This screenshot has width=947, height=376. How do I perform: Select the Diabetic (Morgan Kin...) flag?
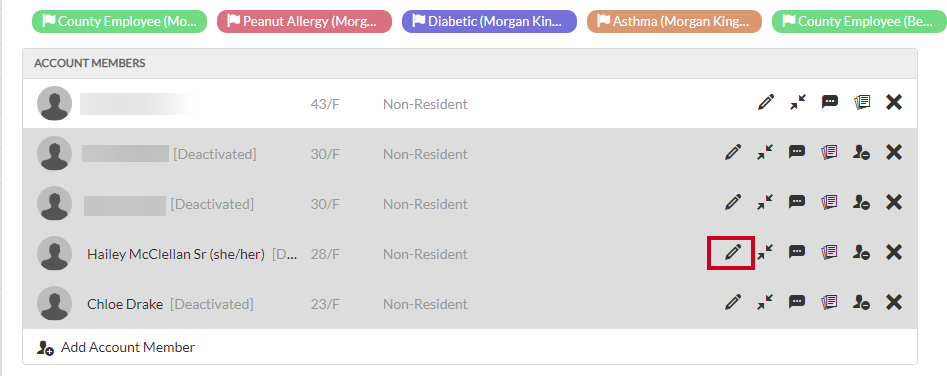coord(489,22)
